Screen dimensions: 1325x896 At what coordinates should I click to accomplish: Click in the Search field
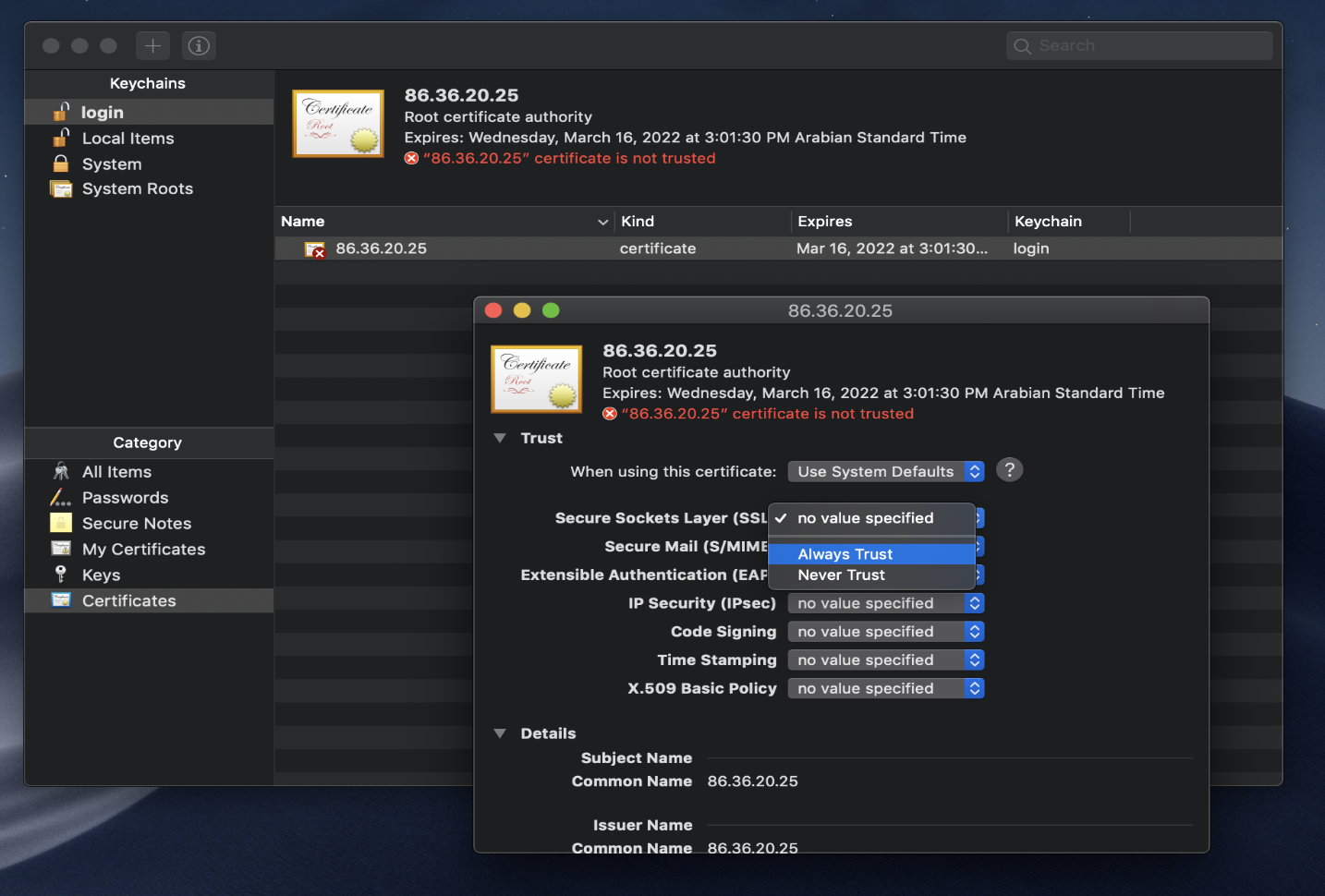coord(1139,46)
